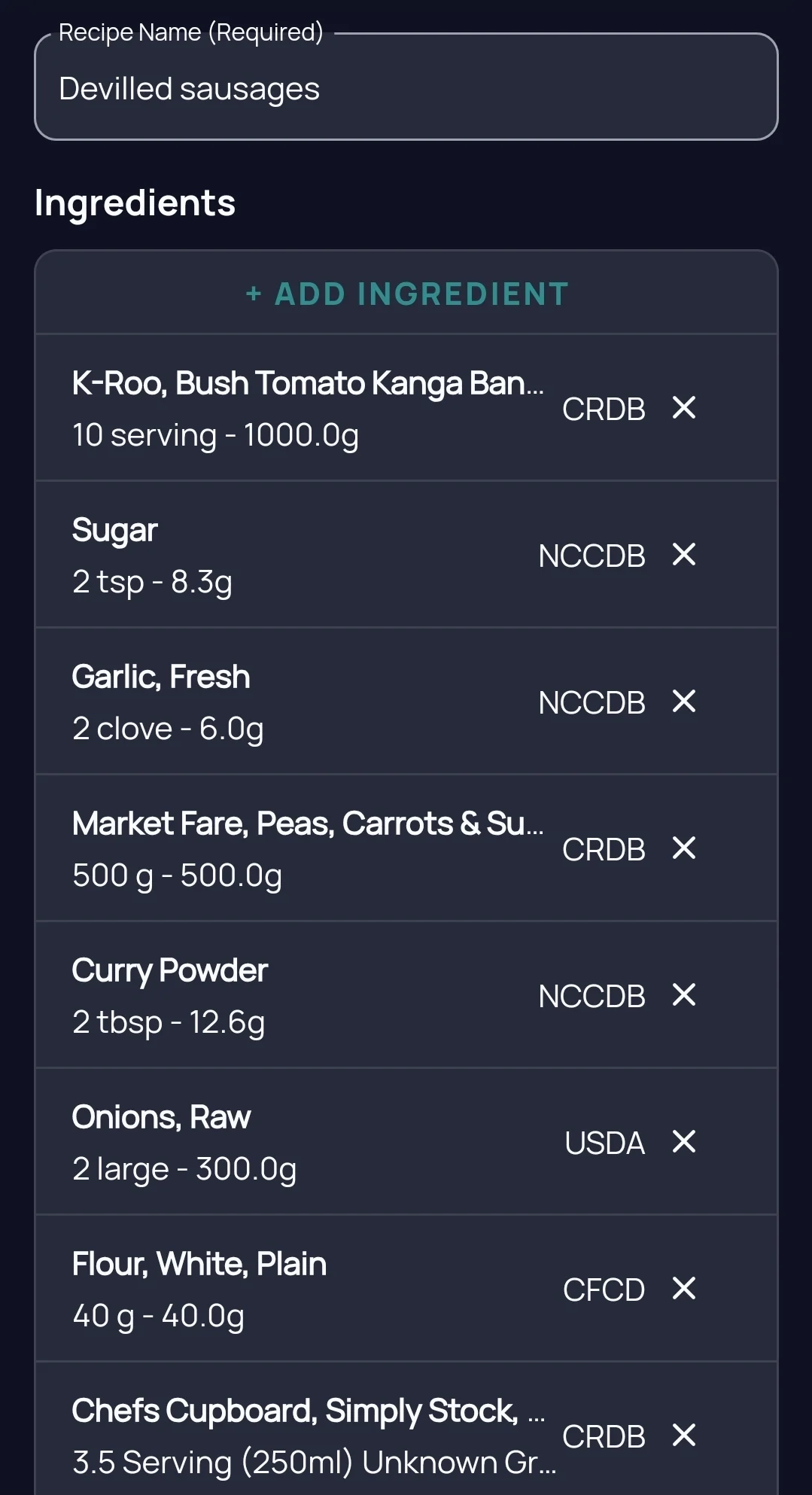The width and height of the screenshot is (812, 1495).
Task: Open the Onions, Raw ingredient entry
Action: point(406,1142)
